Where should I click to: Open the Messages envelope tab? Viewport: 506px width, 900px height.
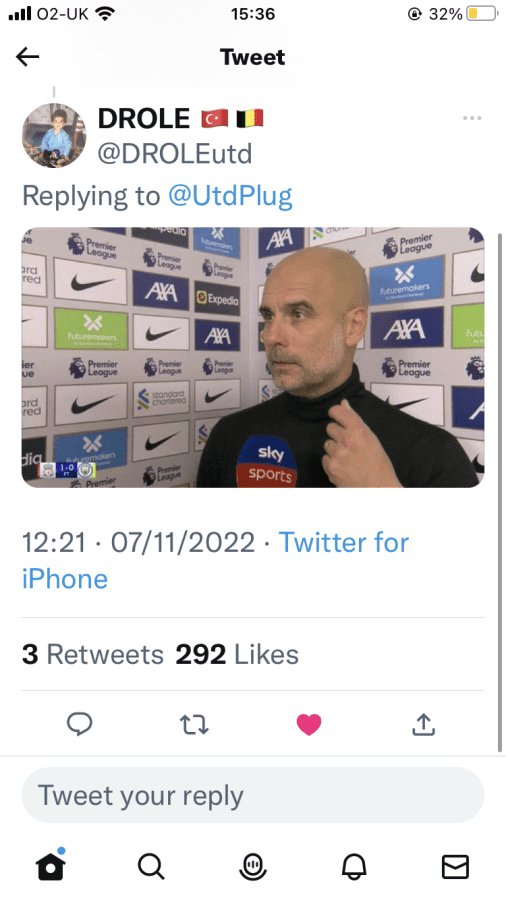tap(456, 866)
